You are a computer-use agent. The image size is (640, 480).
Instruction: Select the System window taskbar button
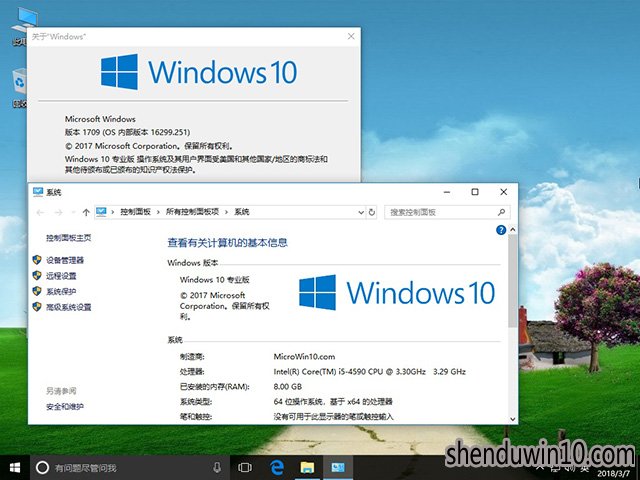[338, 467]
